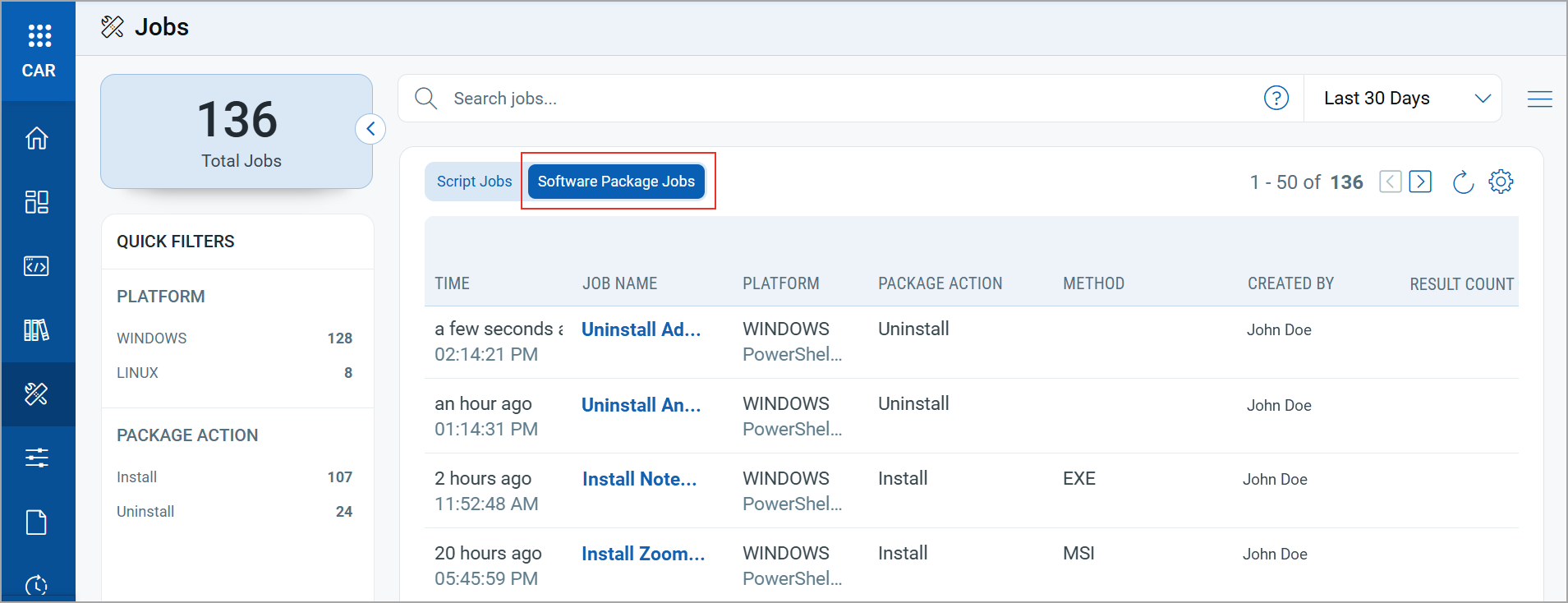This screenshot has width=1568, height=603.
Task: Go to Home in the sidebar
Action: pyautogui.click(x=37, y=138)
